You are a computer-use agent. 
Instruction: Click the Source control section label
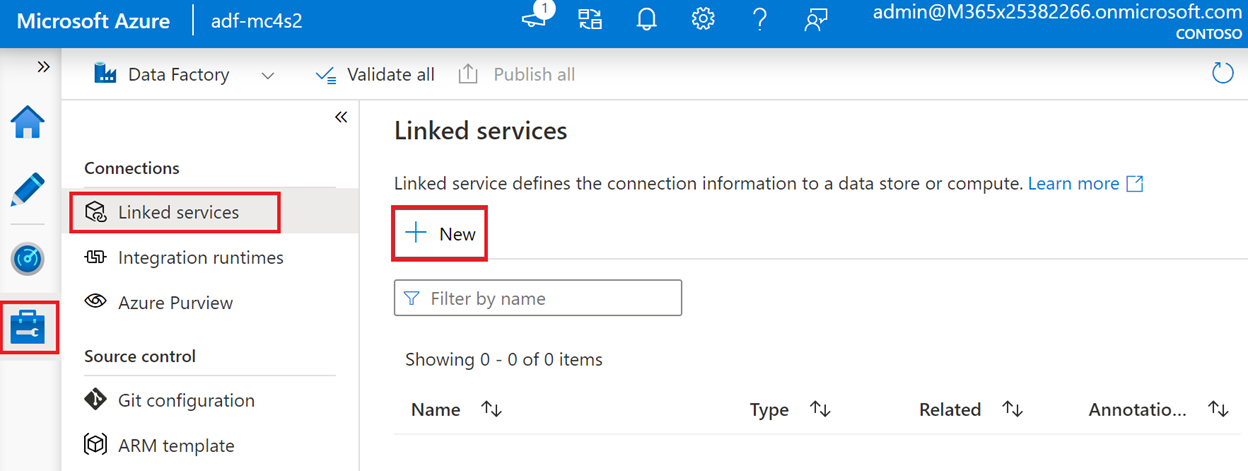tap(140, 356)
